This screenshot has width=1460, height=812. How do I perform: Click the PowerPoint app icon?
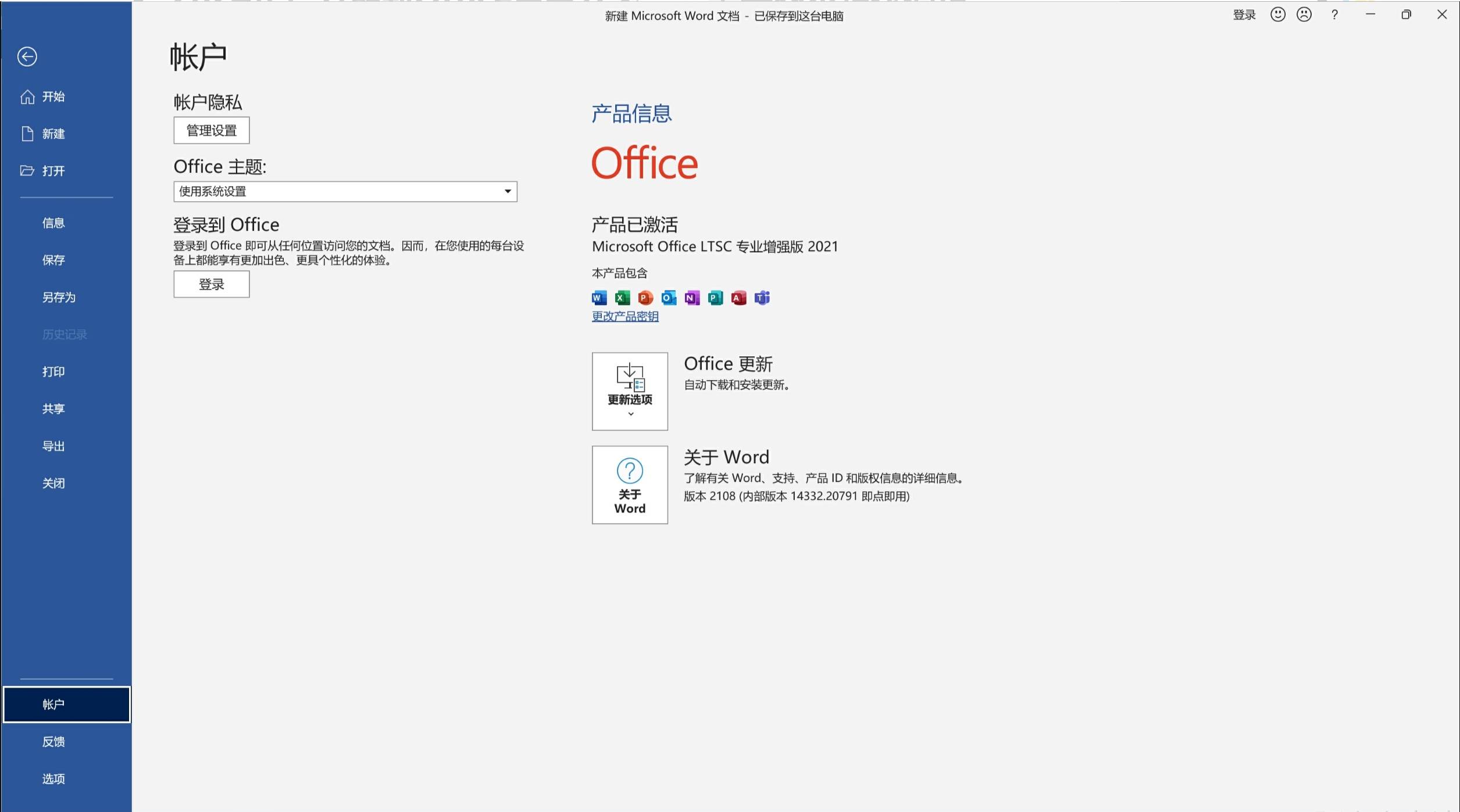[x=645, y=298]
